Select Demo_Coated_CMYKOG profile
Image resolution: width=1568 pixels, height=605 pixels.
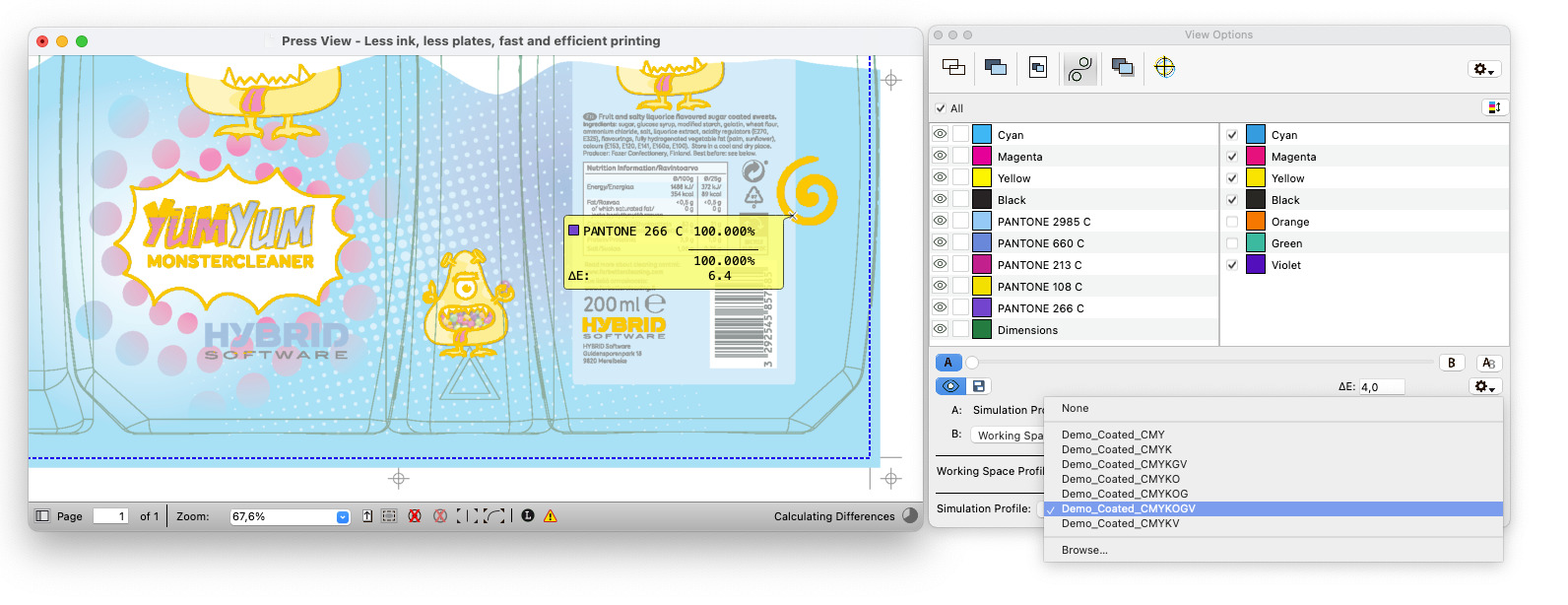point(1274,494)
